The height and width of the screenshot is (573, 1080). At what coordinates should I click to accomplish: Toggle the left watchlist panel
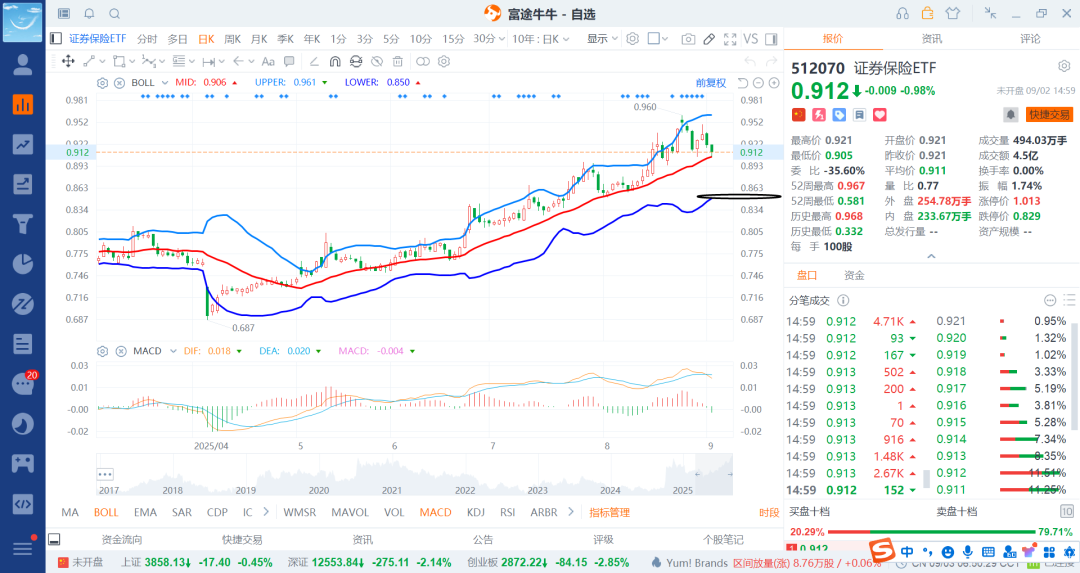56,39
